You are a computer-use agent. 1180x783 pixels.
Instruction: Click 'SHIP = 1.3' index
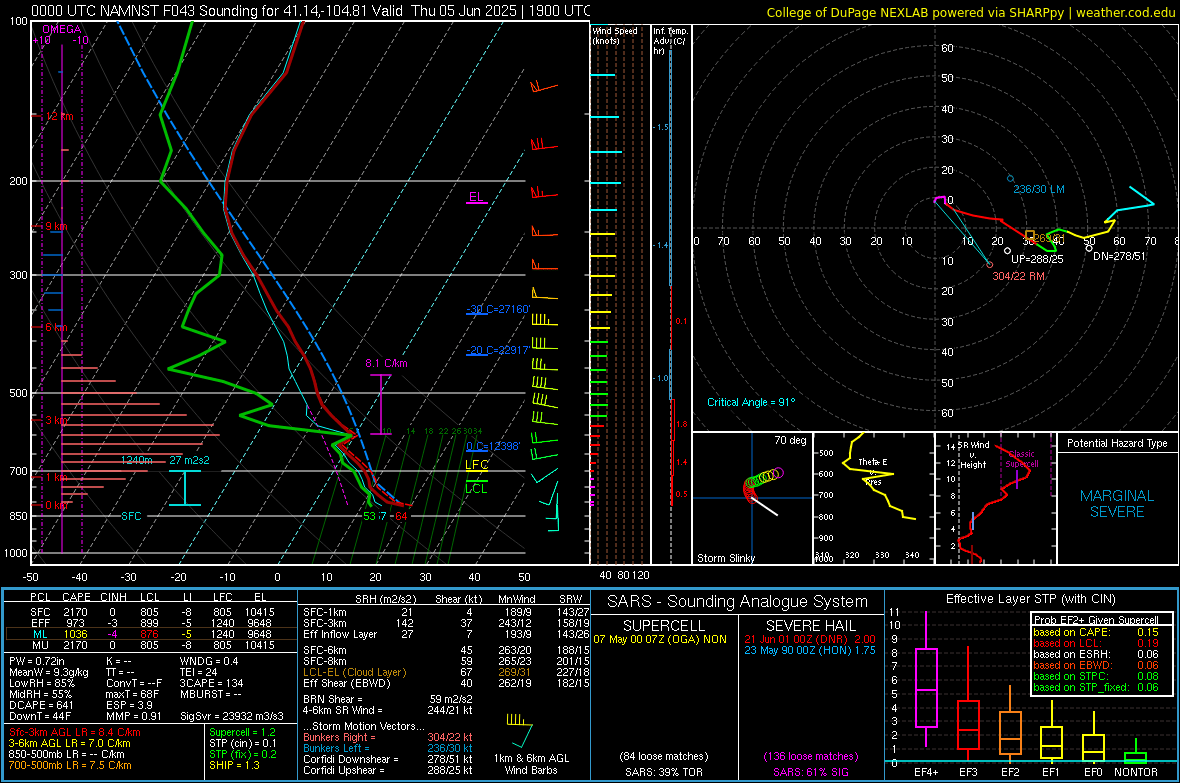pos(234,765)
